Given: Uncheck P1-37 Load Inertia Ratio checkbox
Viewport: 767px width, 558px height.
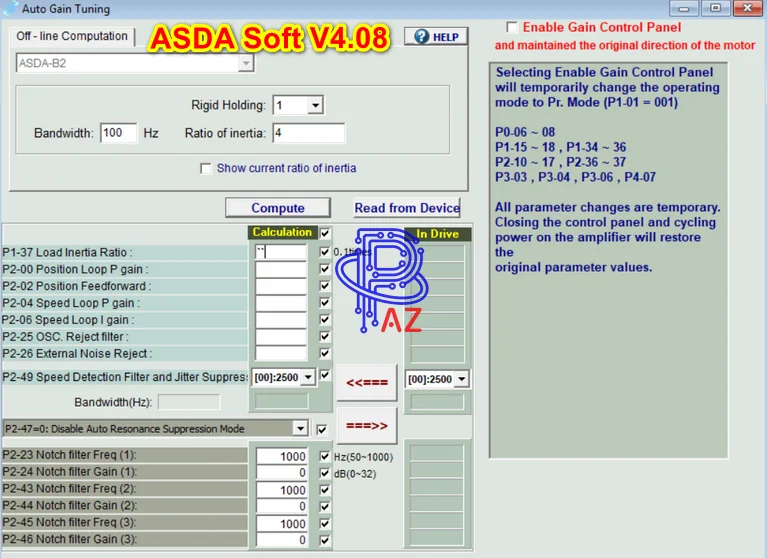Looking at the screenshot, I should click(324, 252).
